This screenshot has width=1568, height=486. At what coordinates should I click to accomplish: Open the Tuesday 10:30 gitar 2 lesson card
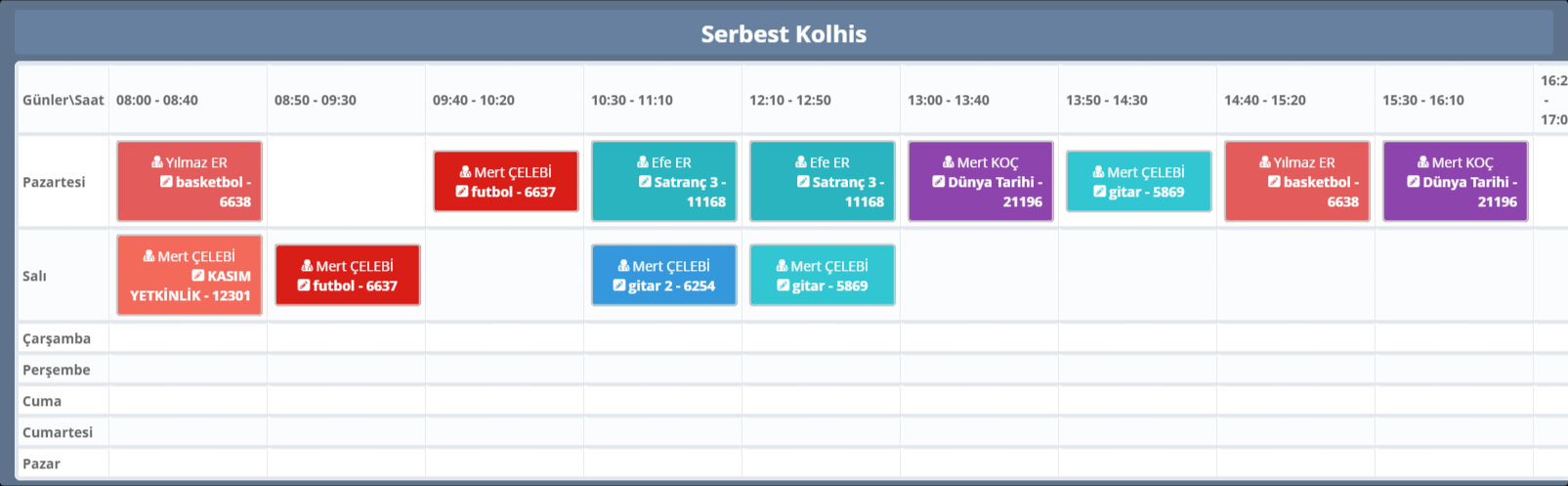(663, 276)
